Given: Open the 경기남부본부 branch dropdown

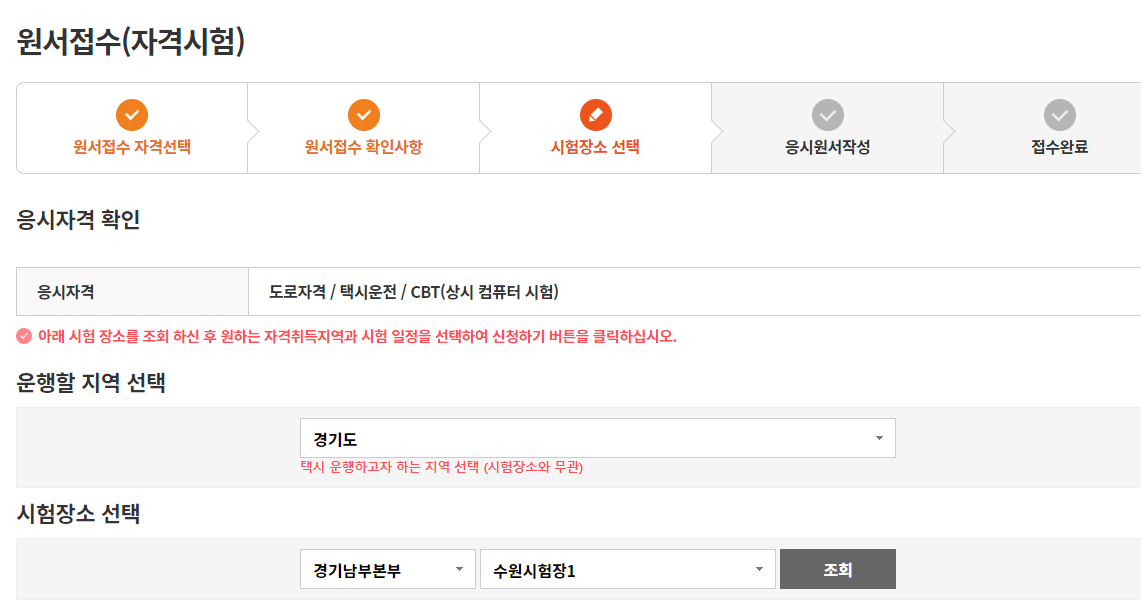Looking at the screenshot, I should [x=387, y=569].
